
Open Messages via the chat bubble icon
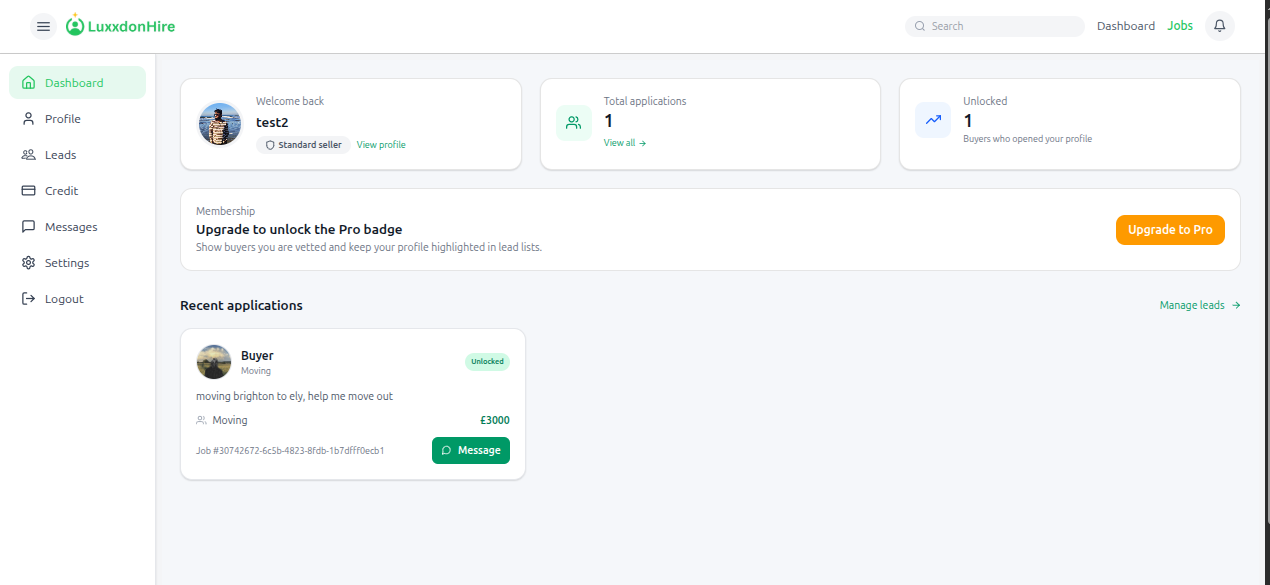29,226
